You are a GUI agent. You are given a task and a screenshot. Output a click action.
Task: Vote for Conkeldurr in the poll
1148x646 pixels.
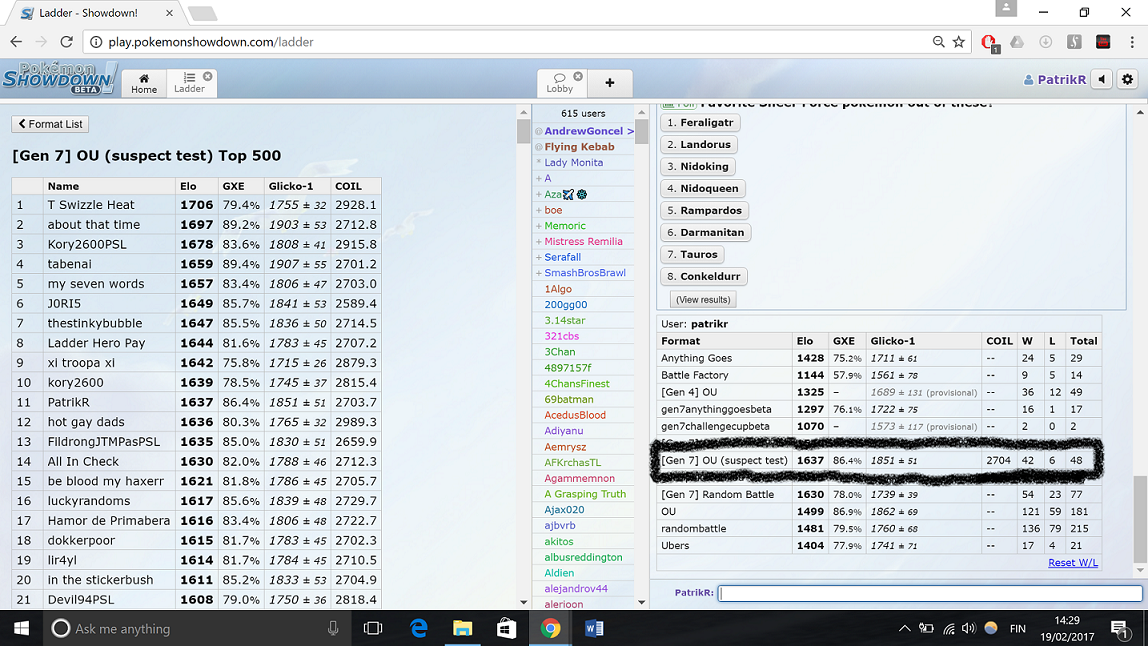point(704,276)
